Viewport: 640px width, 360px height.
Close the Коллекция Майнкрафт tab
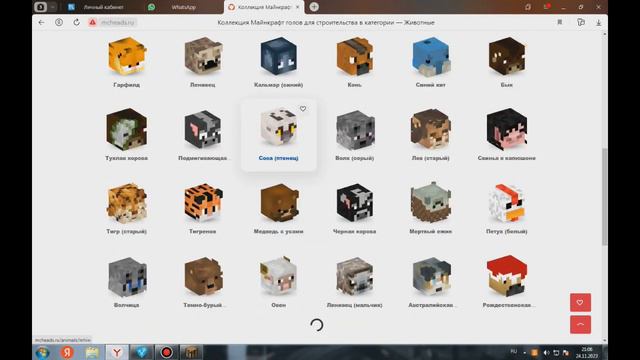(x=298, y=7)
